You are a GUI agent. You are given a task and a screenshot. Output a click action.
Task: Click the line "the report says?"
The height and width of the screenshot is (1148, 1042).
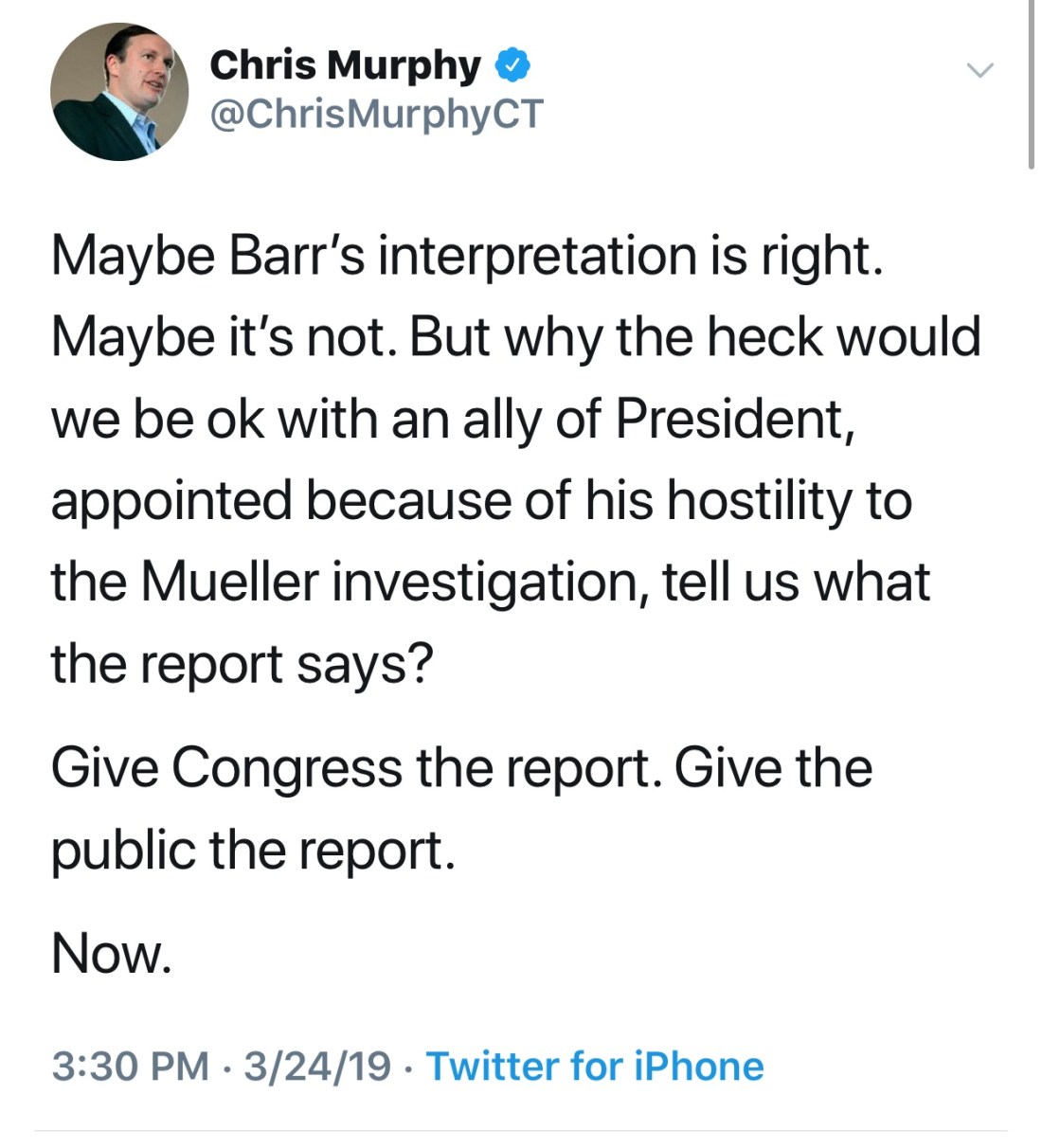click(242, 663)
